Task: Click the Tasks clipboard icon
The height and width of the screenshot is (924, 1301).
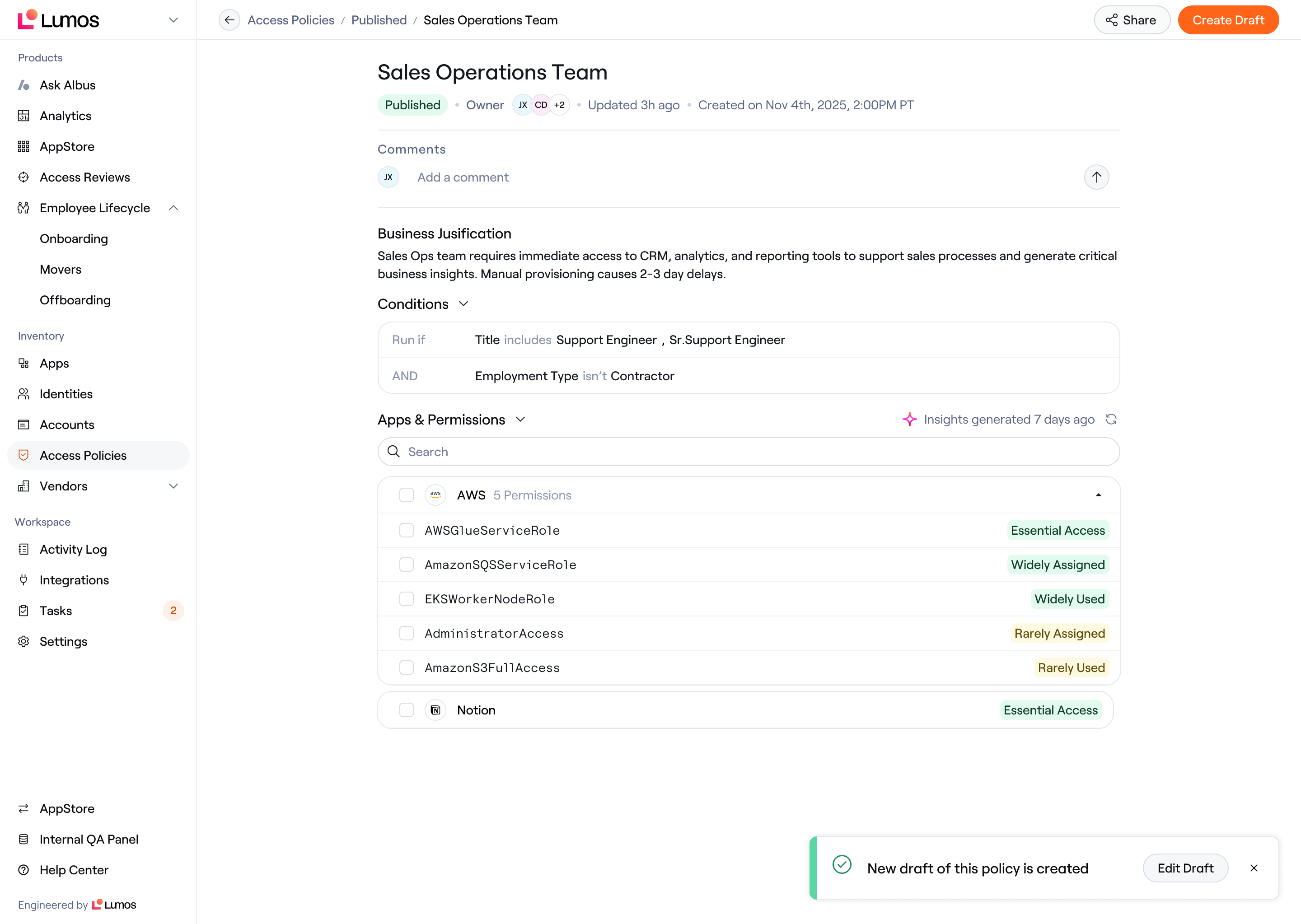Action: 23,611
